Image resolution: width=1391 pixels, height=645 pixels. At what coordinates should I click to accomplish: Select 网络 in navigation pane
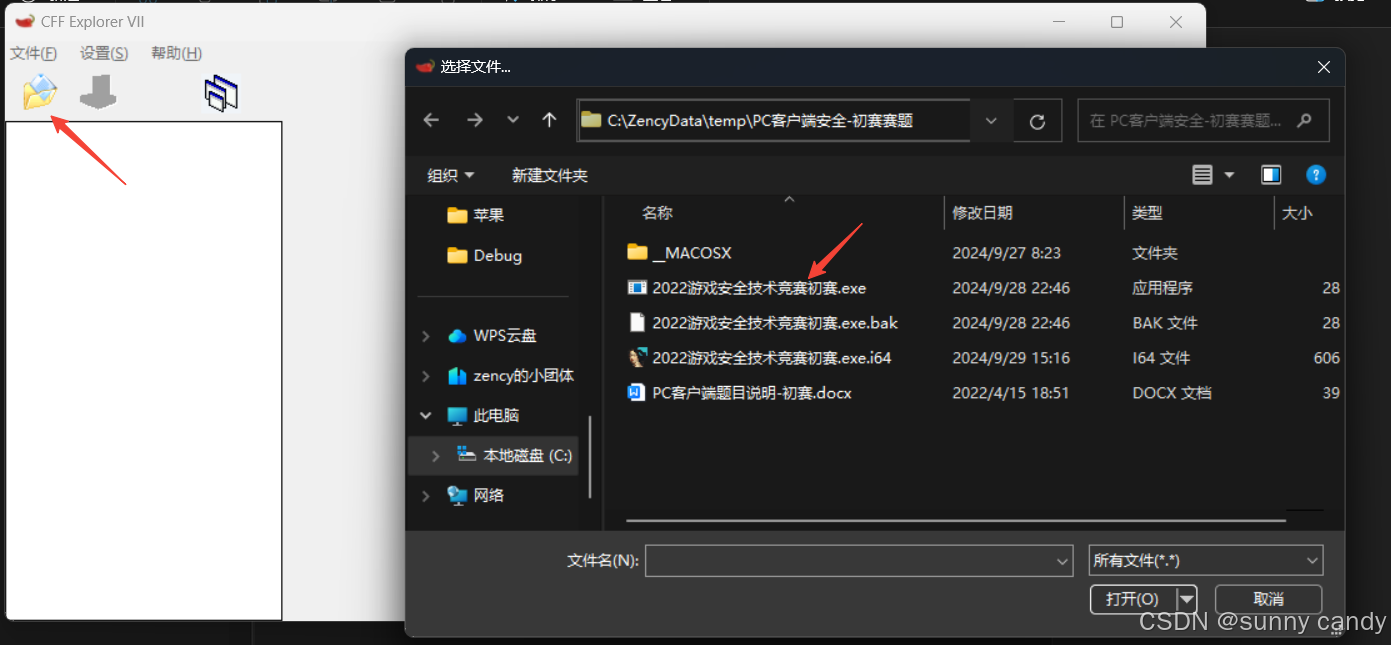click(476, 495)
